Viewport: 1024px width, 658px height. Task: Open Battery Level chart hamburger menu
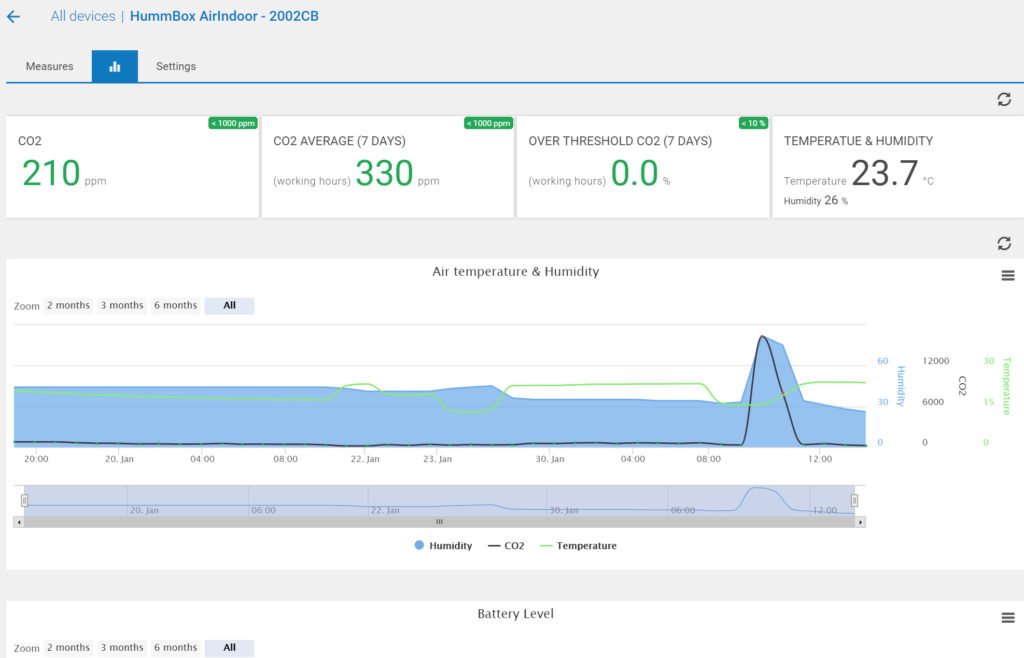[1008, 618]
